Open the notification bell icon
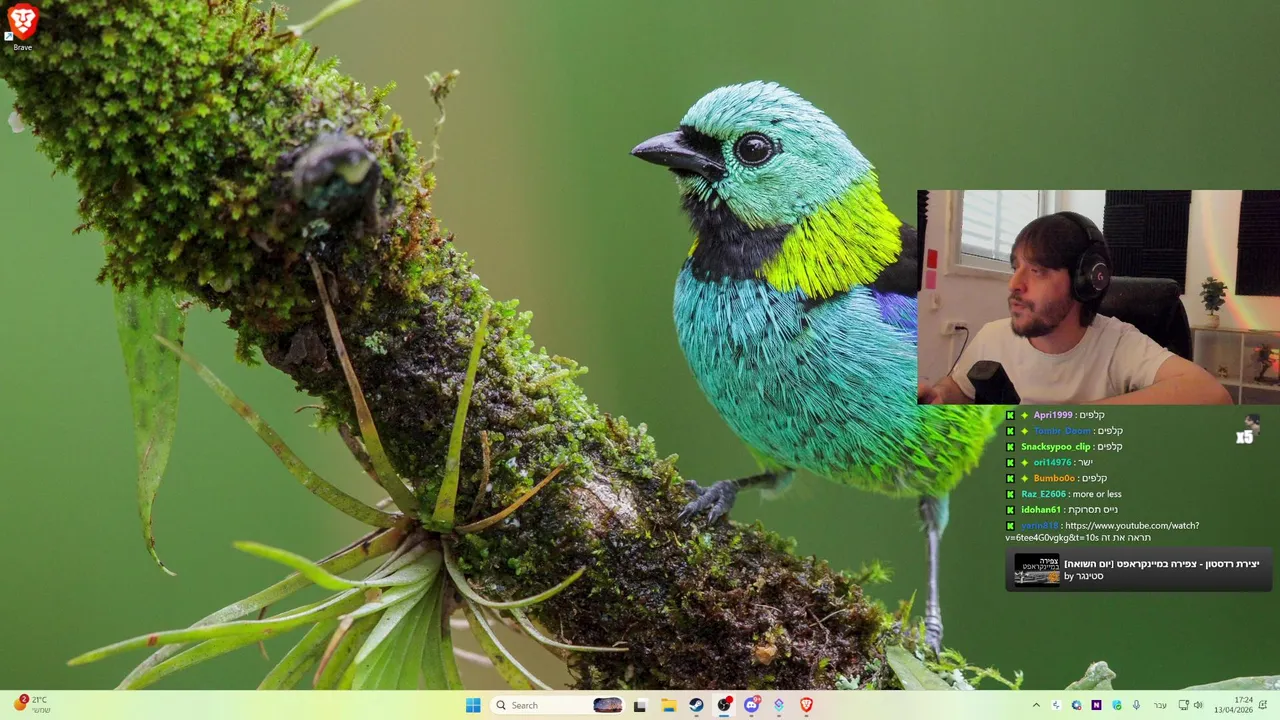This screenshot has height=720, width=1280. pos(1263,705)
